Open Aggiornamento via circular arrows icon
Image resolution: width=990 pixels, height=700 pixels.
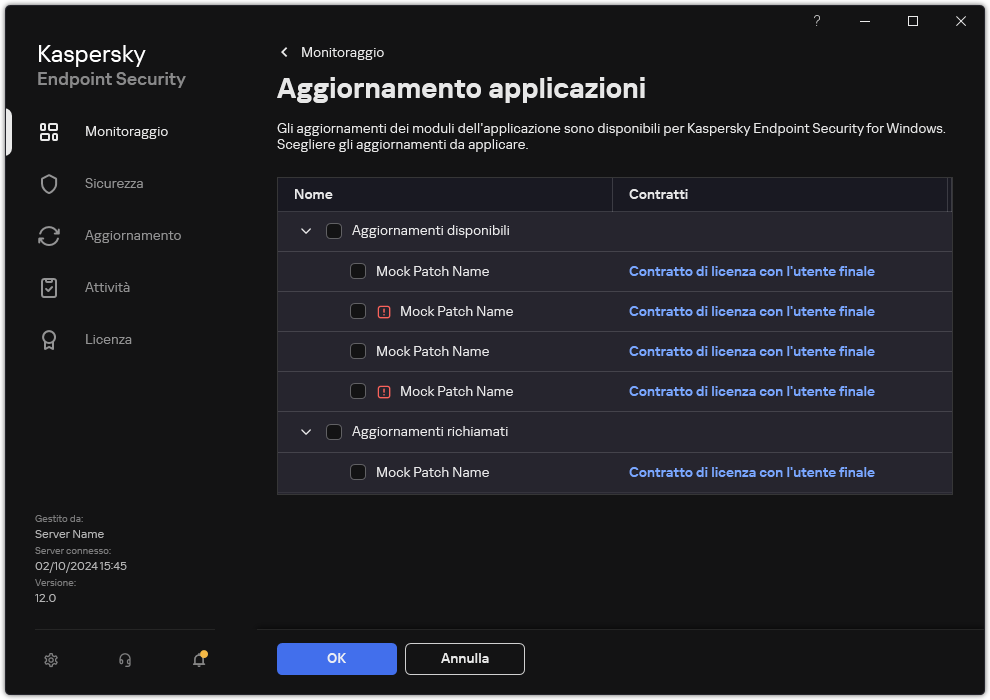[49, 235]
